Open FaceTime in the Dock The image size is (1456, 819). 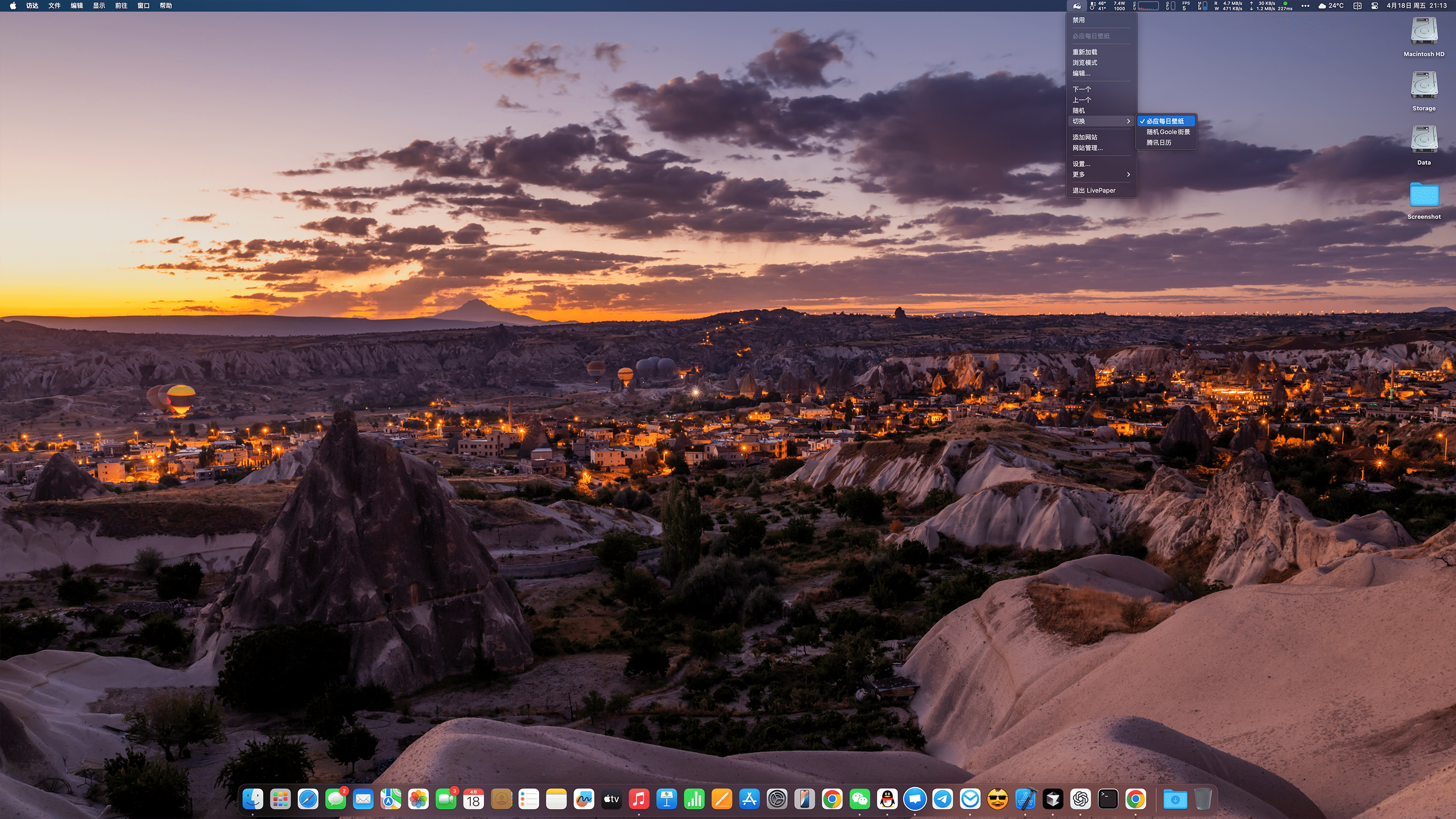pyautogui.click(x=446, y=799)
